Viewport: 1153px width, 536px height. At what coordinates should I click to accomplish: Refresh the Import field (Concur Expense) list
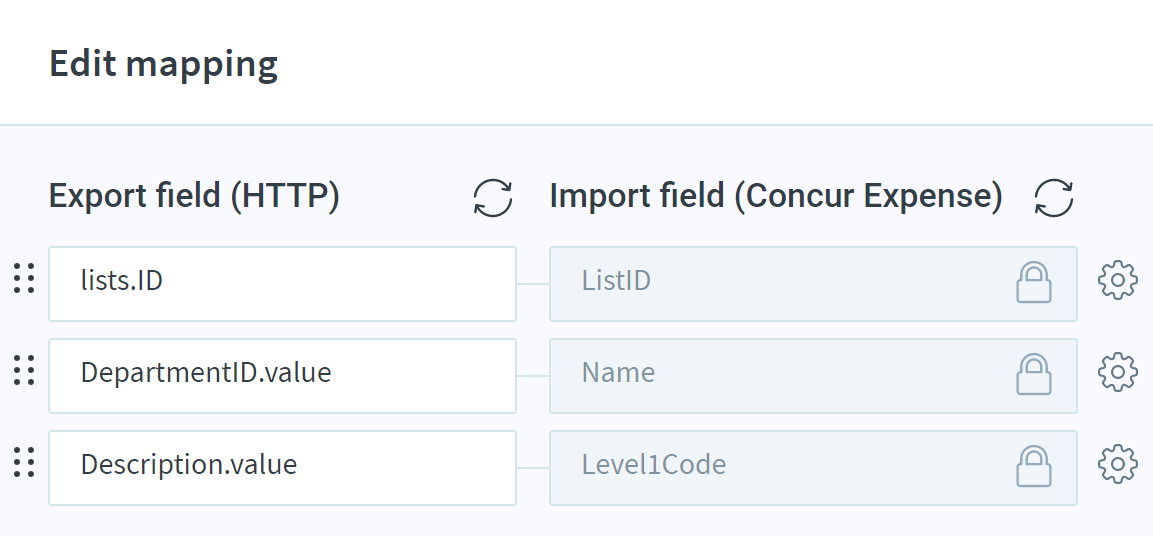(x=1054, y=198)
